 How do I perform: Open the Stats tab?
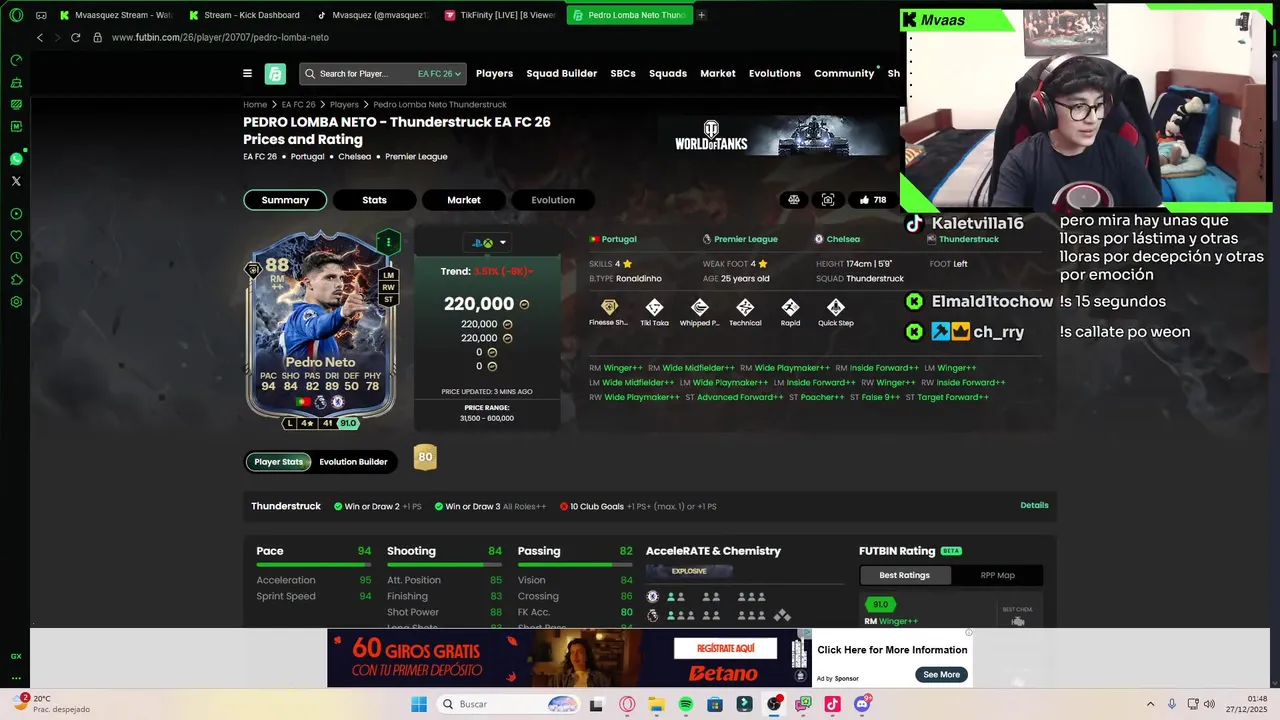pos(375,200)
